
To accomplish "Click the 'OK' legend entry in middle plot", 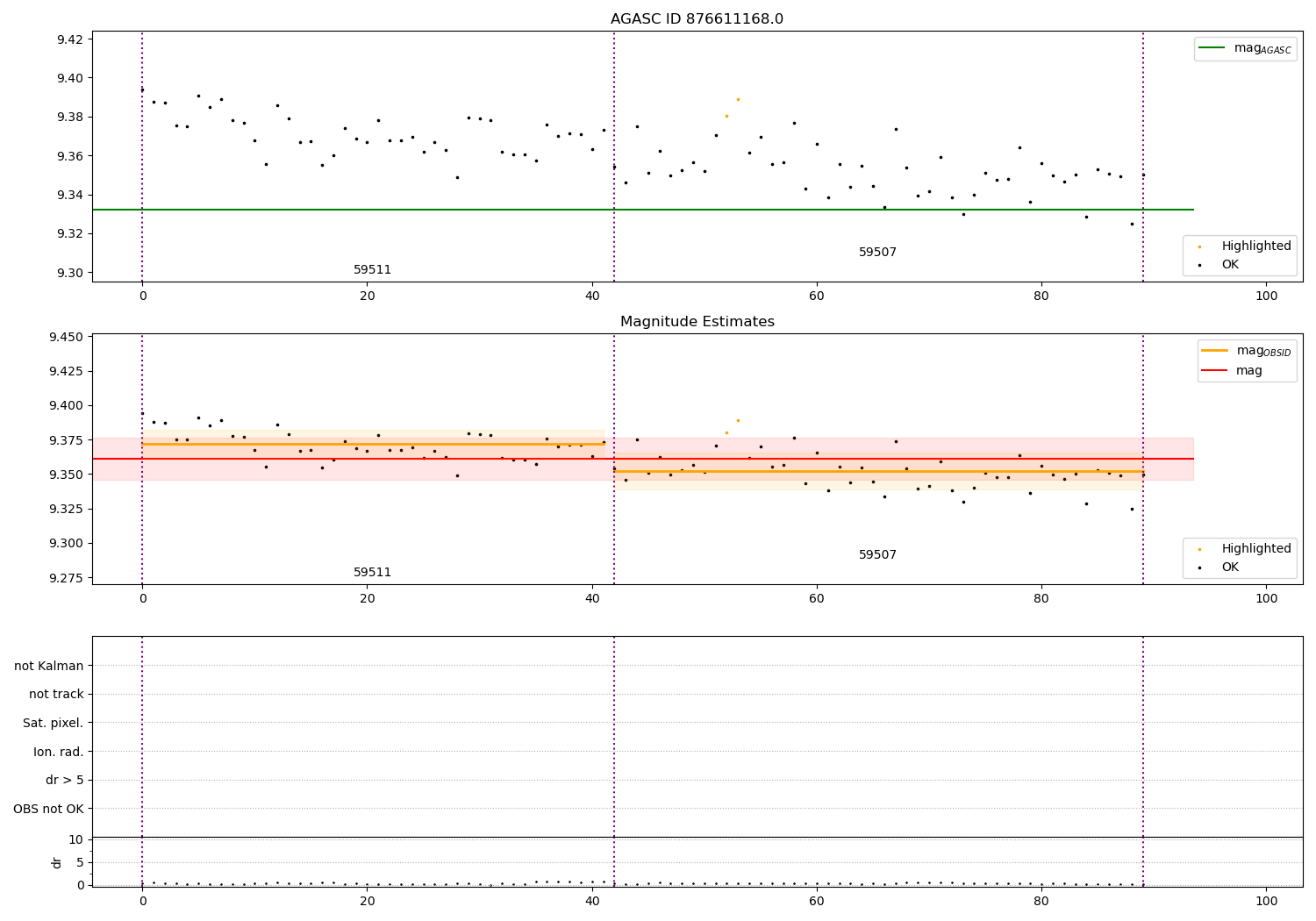I will pyautogui.click(x=1219, y=568).
